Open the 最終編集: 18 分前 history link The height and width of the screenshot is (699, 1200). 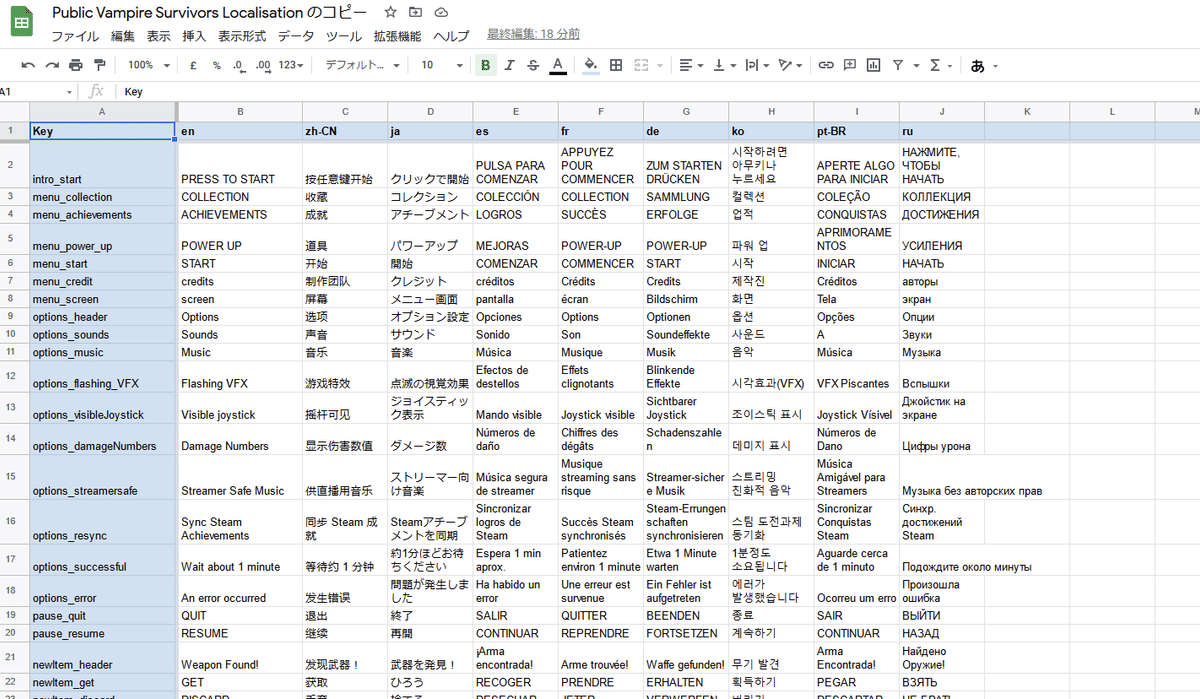(x=533, y=35)
